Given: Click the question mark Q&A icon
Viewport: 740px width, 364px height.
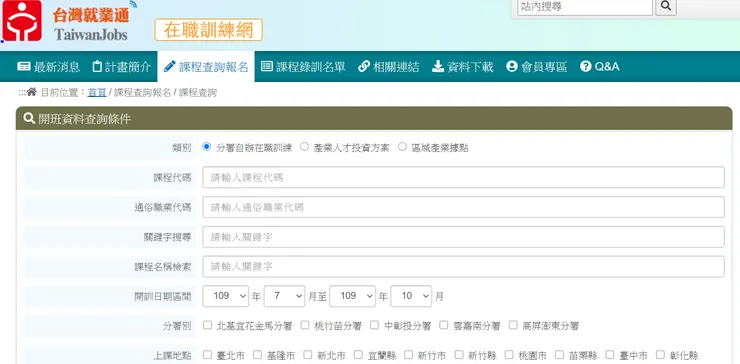Looking at the screenshot, I should 586,67.
